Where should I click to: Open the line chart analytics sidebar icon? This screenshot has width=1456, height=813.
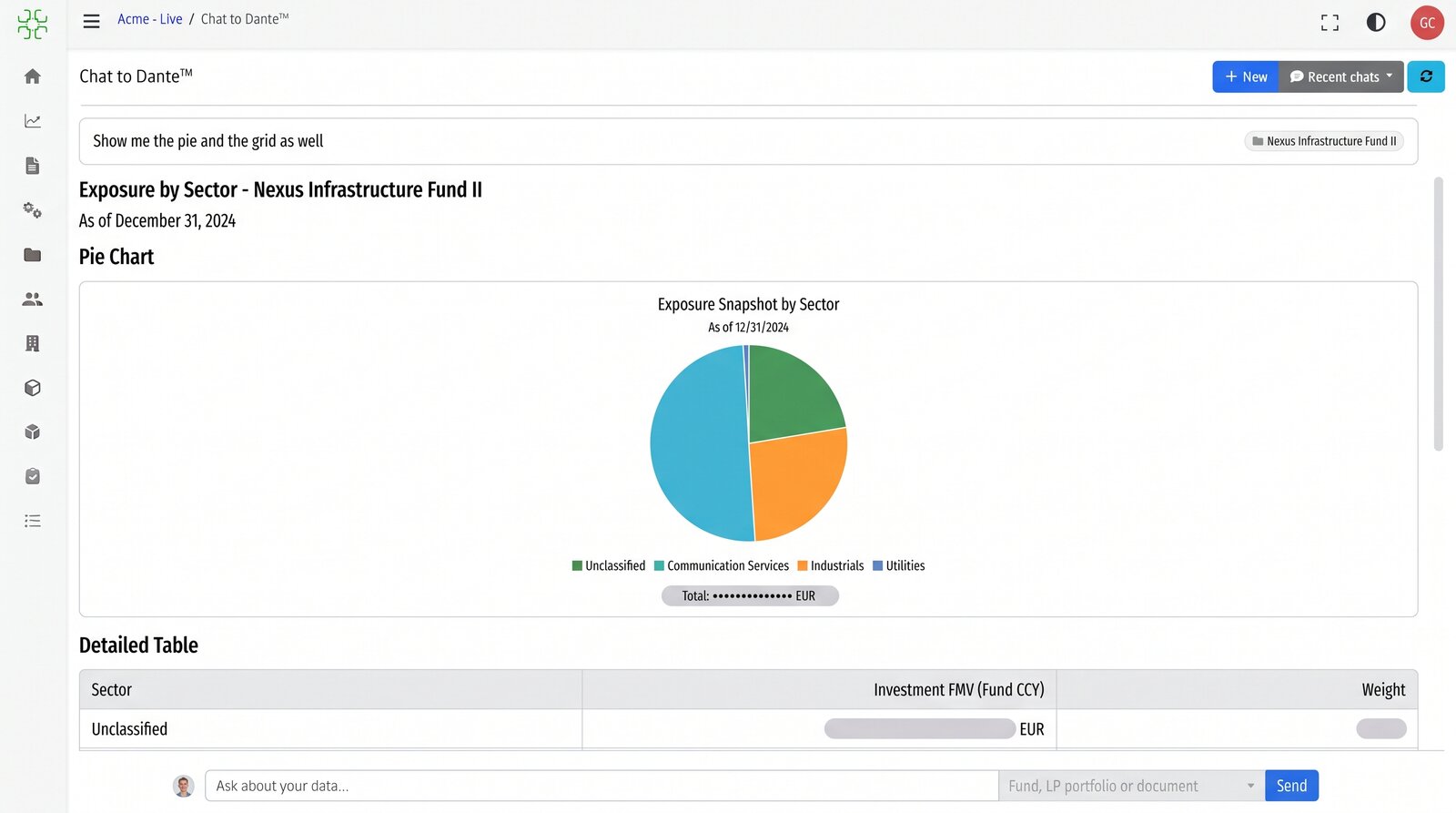coord(33,121)
